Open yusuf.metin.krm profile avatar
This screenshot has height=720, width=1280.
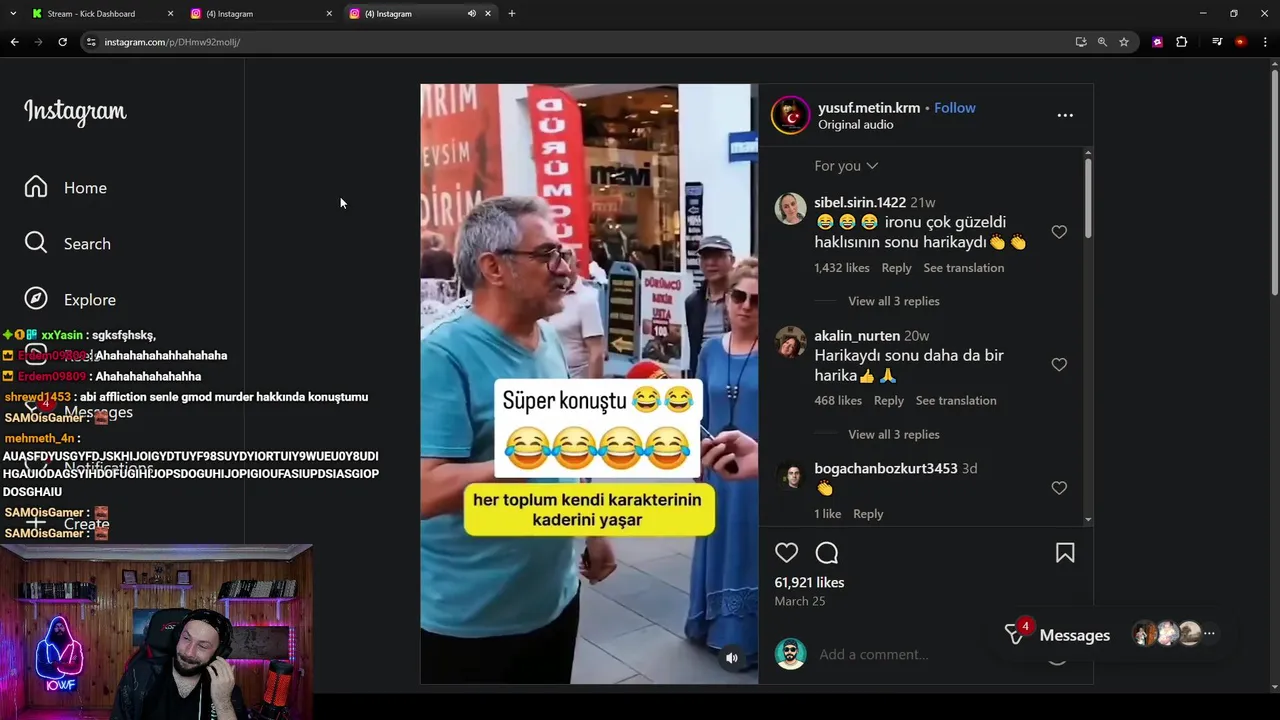pos(790,115)
